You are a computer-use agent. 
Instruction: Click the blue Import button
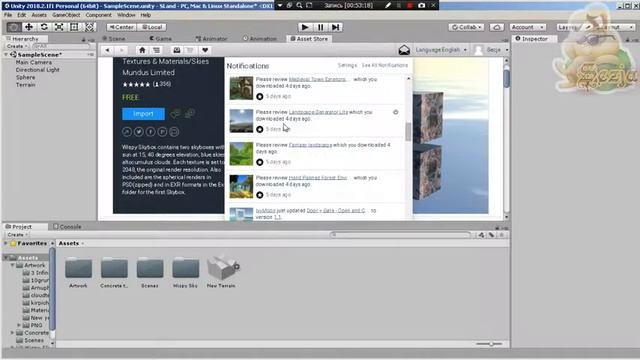(143, 114)
